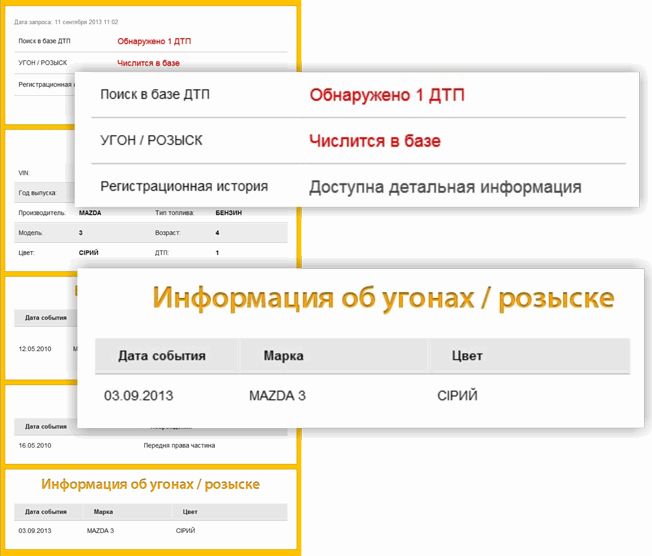Click 'Дата события' header above 12.05.2010
Viewport: 652px width, 556px height.
(x=46, y=318)
